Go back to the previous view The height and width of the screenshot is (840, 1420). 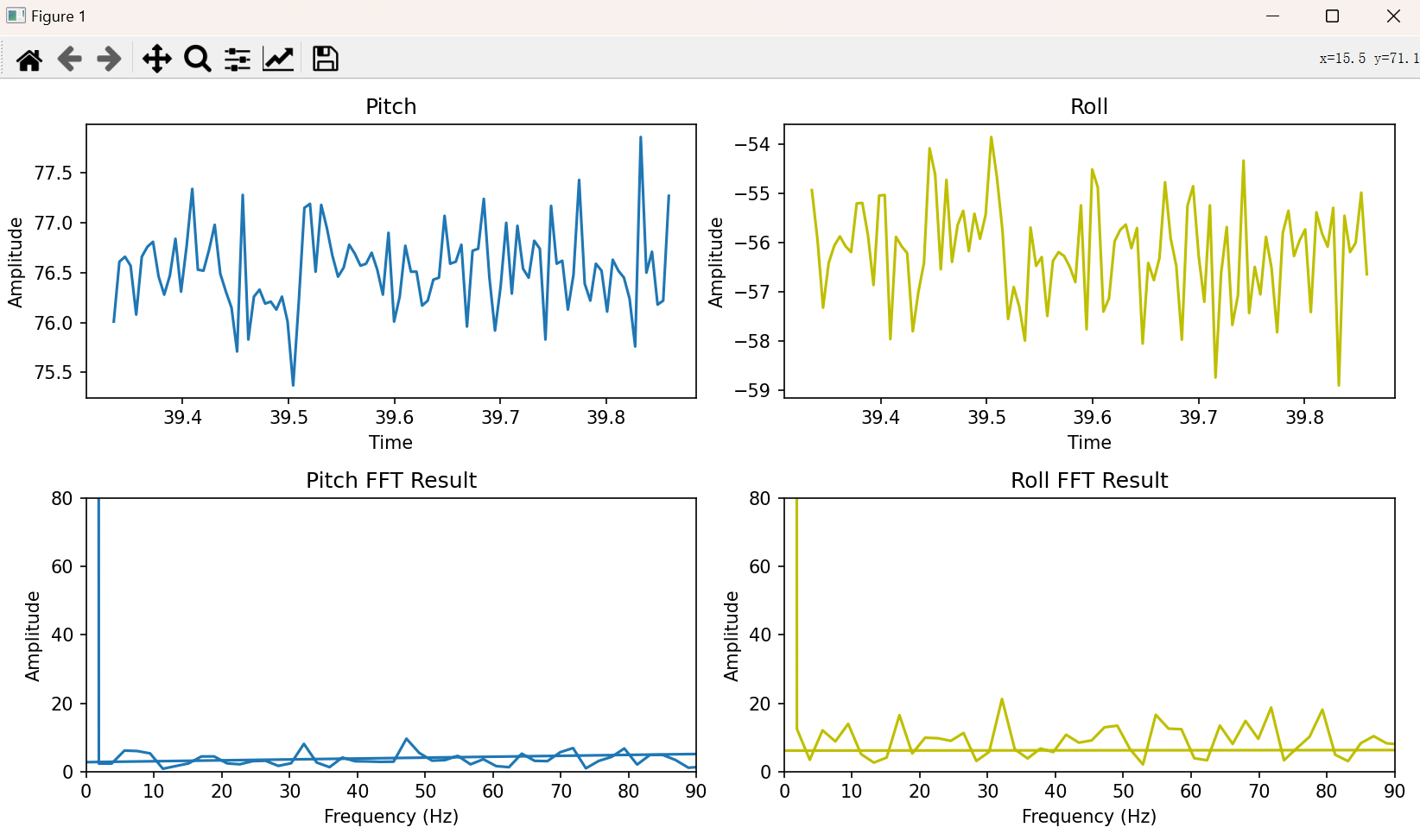pos(69,59)
